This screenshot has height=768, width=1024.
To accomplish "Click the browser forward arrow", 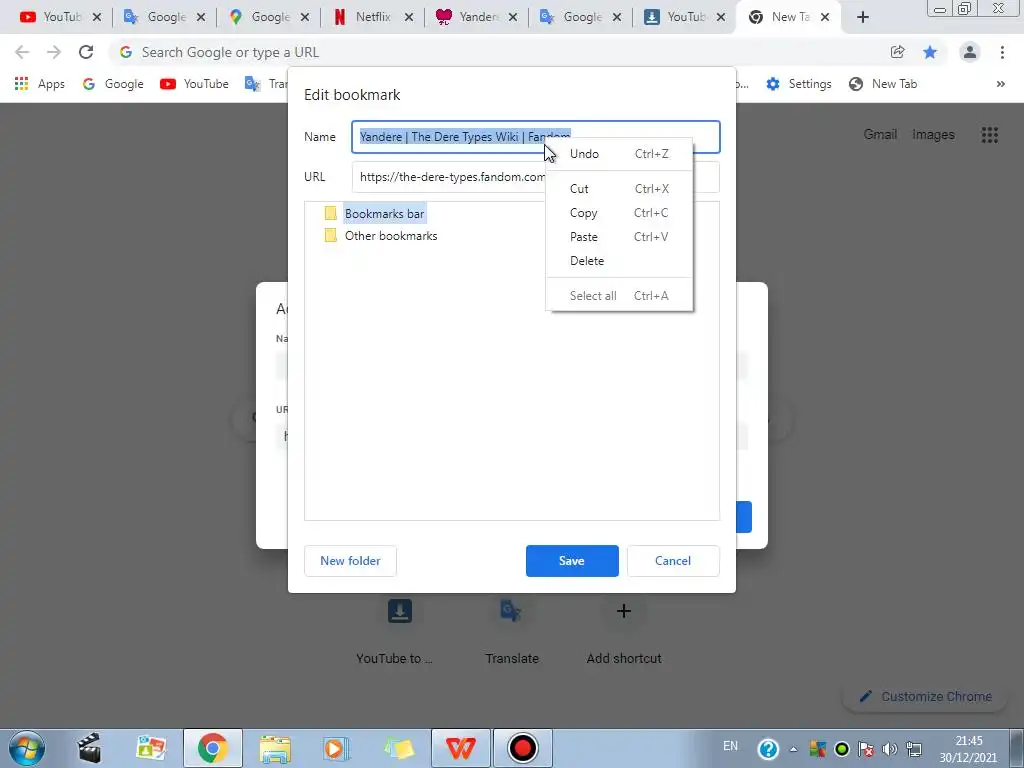I will tap(54, 52).
